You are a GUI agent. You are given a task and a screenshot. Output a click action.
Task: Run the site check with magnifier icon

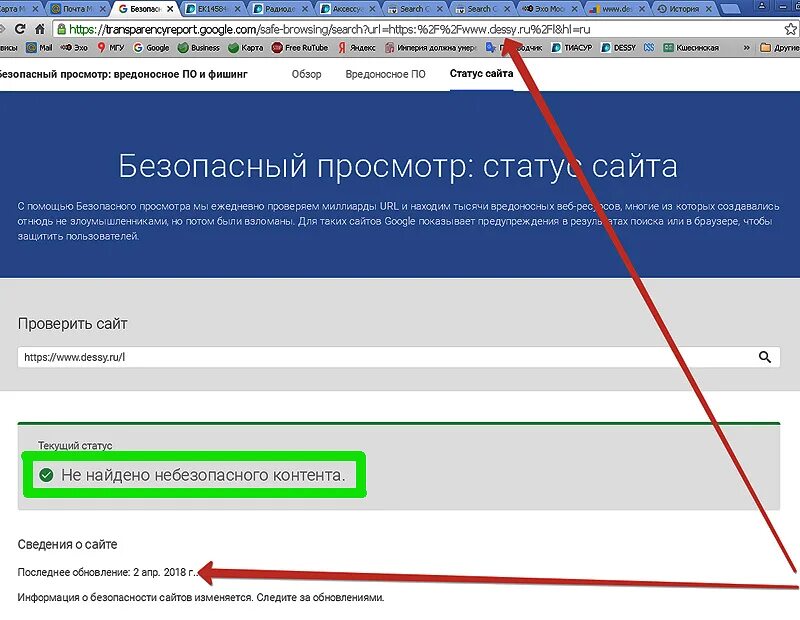[764, 357]
